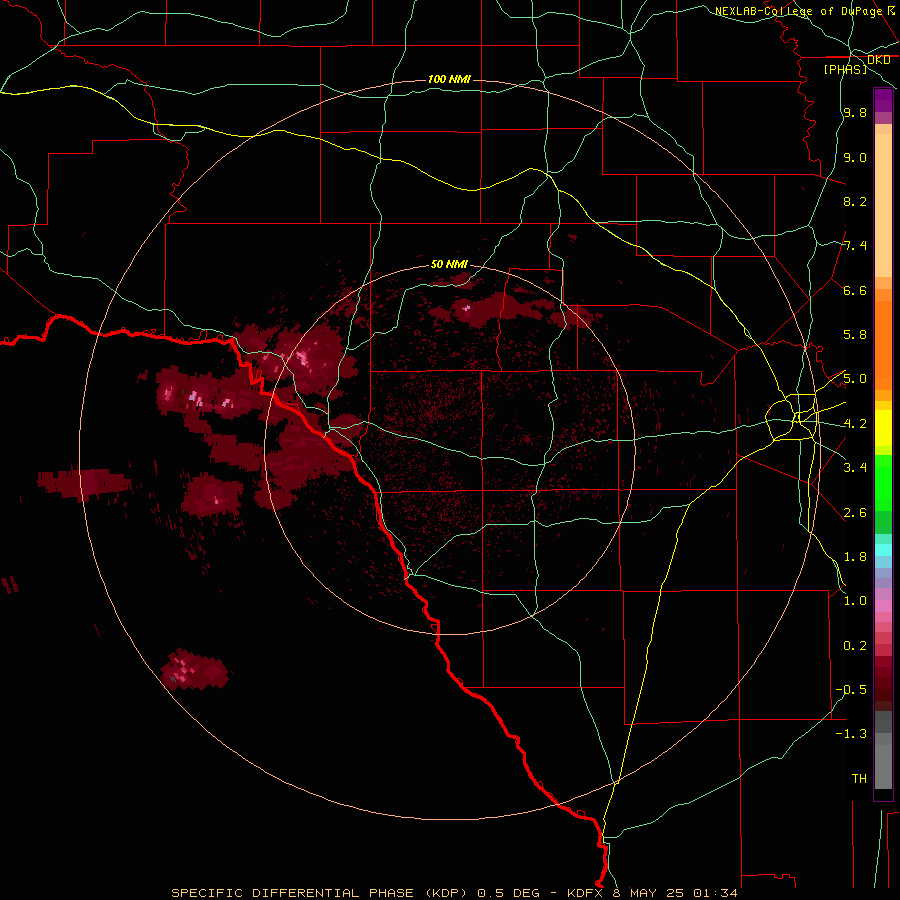Screen dimensions: 900x900
Task: Click the [PHAS] legend unit label
Action: click(845, 69)
